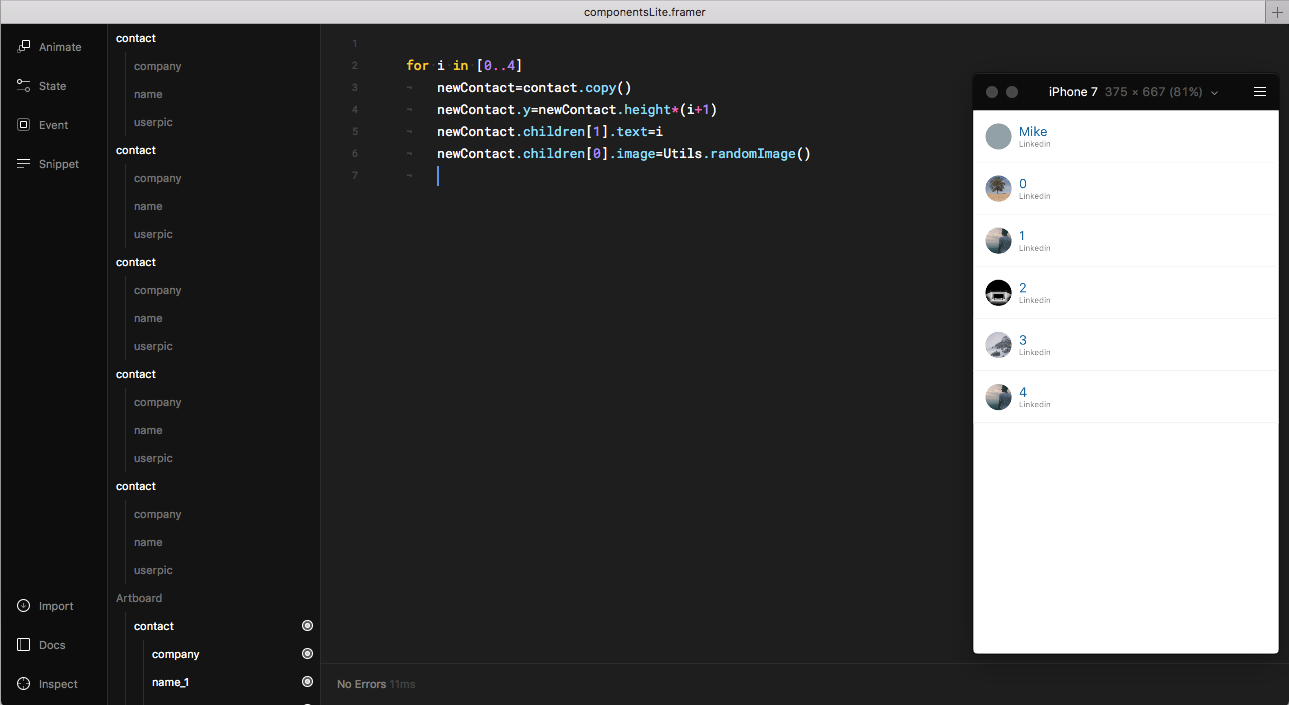Click the children[1].text=i line
This screenshot has height=705, width=1289.
click(550, 132)
